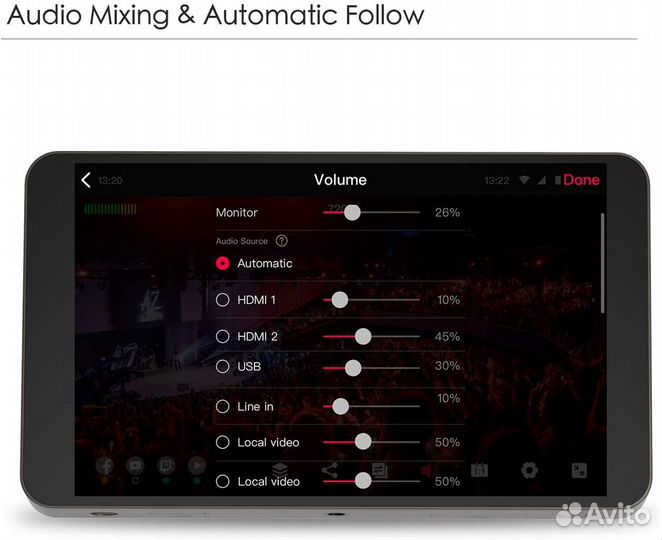The width and height of the screenshot is (662, 540).
Task: Select the HDMI 1 audio source
Action: point(223,300)
